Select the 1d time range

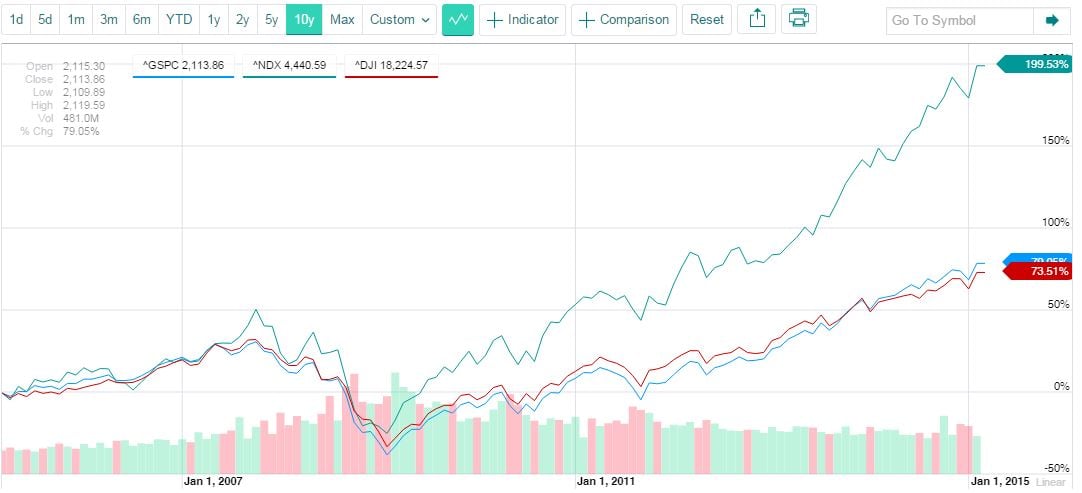17,20
